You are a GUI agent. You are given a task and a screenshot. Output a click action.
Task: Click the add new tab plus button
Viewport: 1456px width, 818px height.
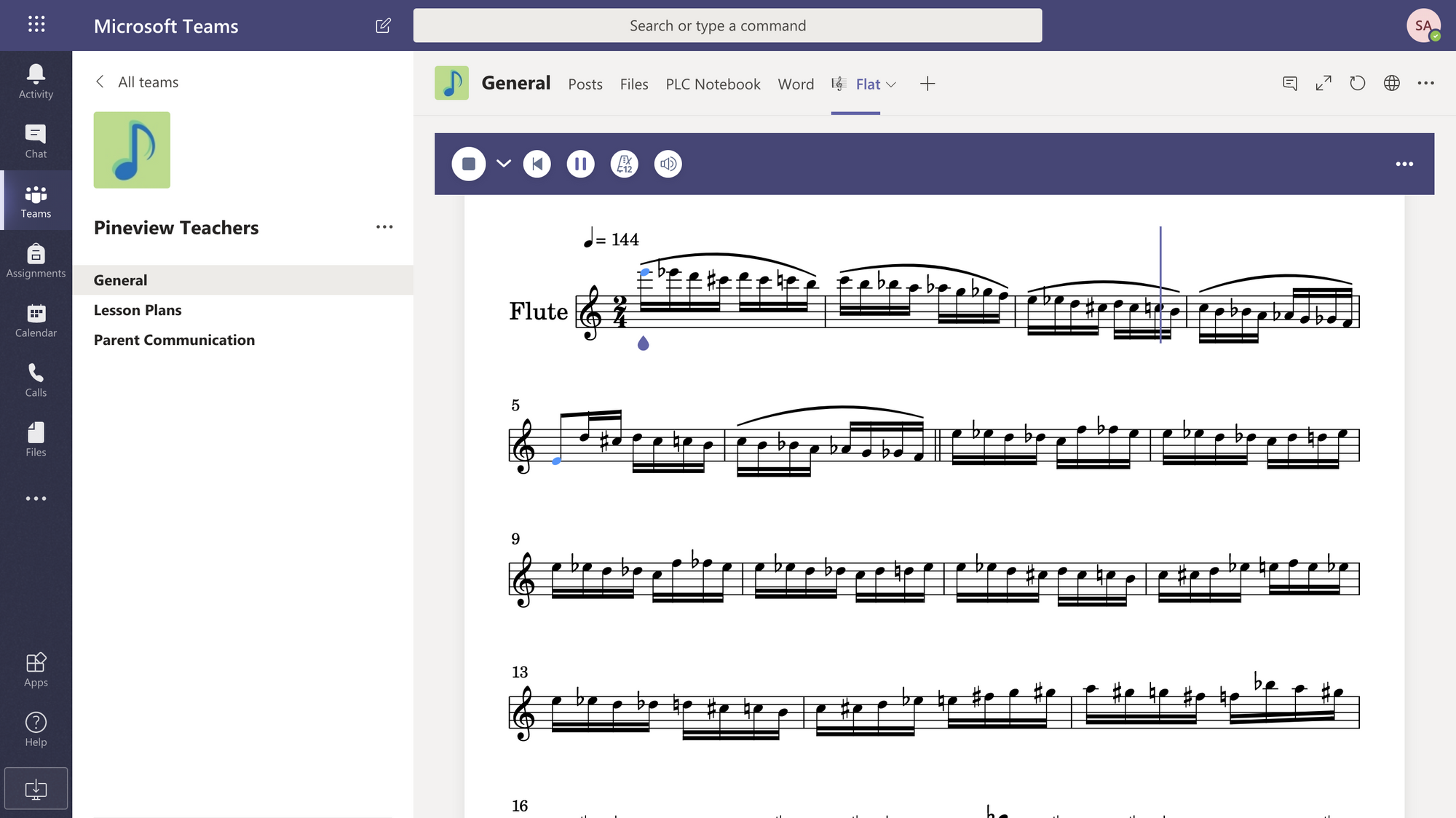tap(926, 83)
